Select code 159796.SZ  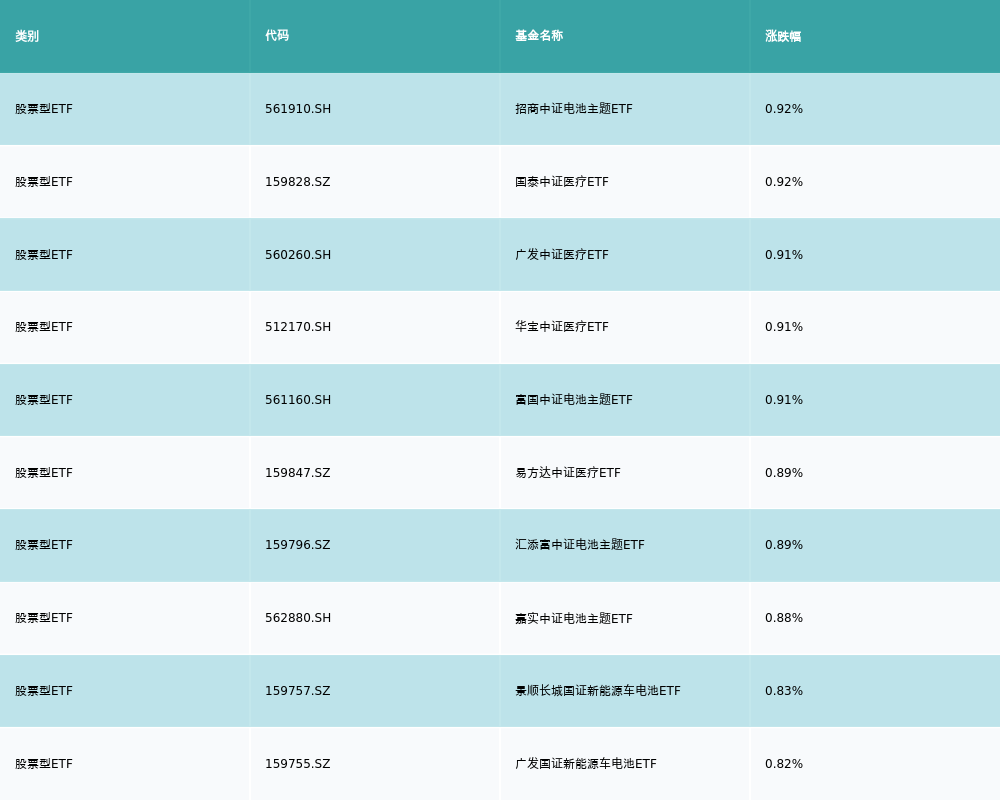pos(298,545)
